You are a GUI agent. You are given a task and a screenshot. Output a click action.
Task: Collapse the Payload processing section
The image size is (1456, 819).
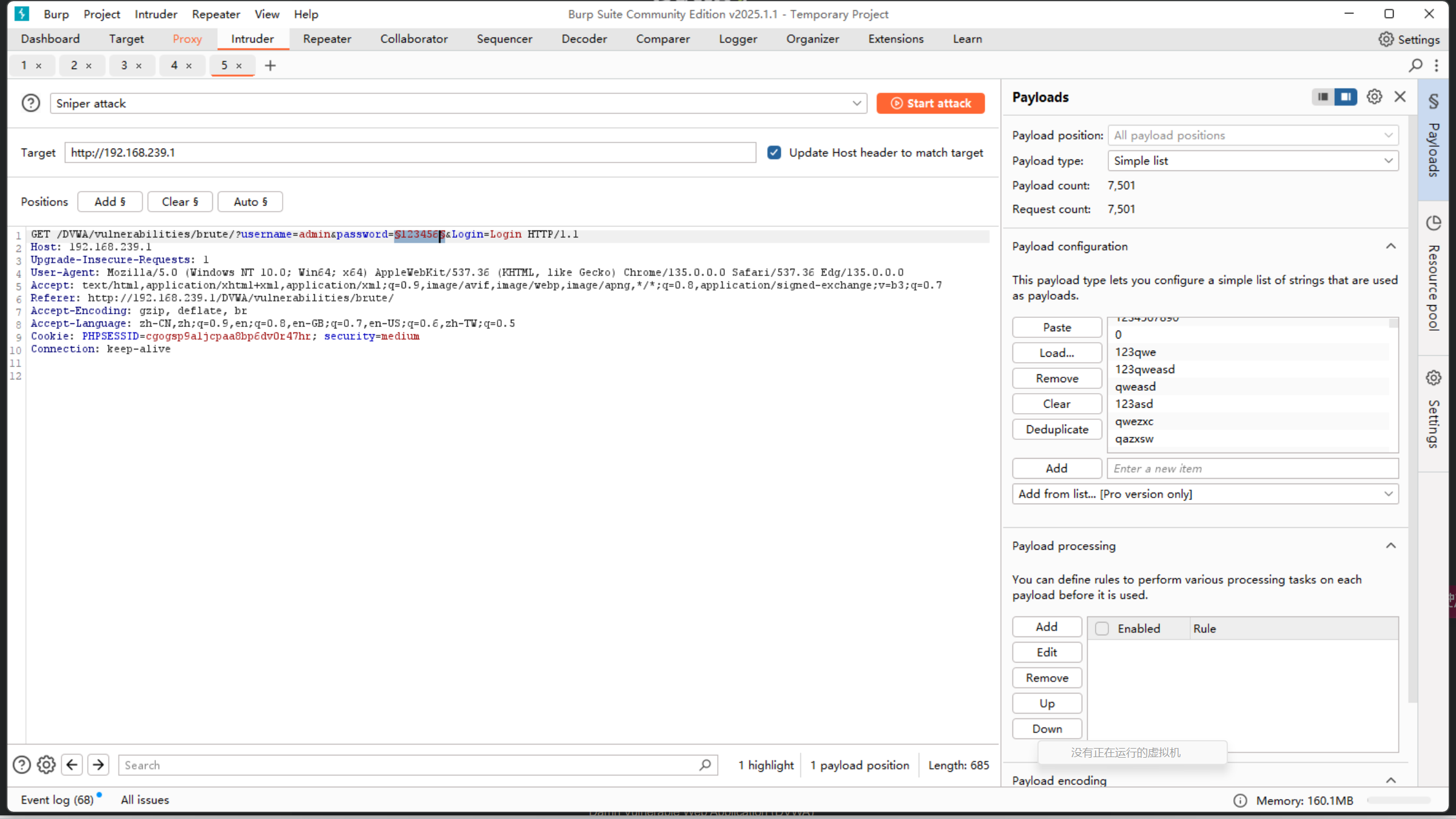[1391, 546]
